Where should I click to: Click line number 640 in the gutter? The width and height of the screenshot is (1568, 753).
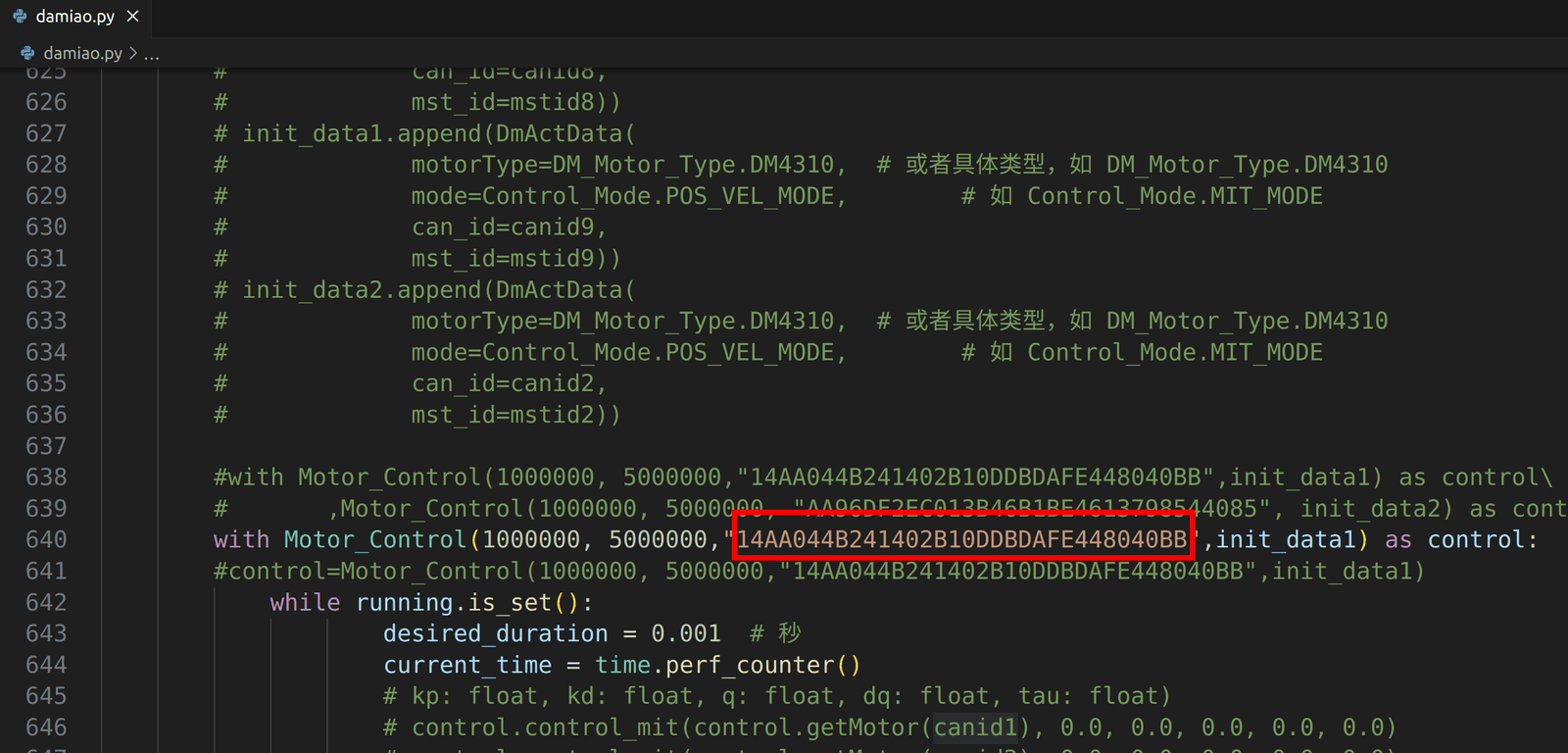[46, 539]
